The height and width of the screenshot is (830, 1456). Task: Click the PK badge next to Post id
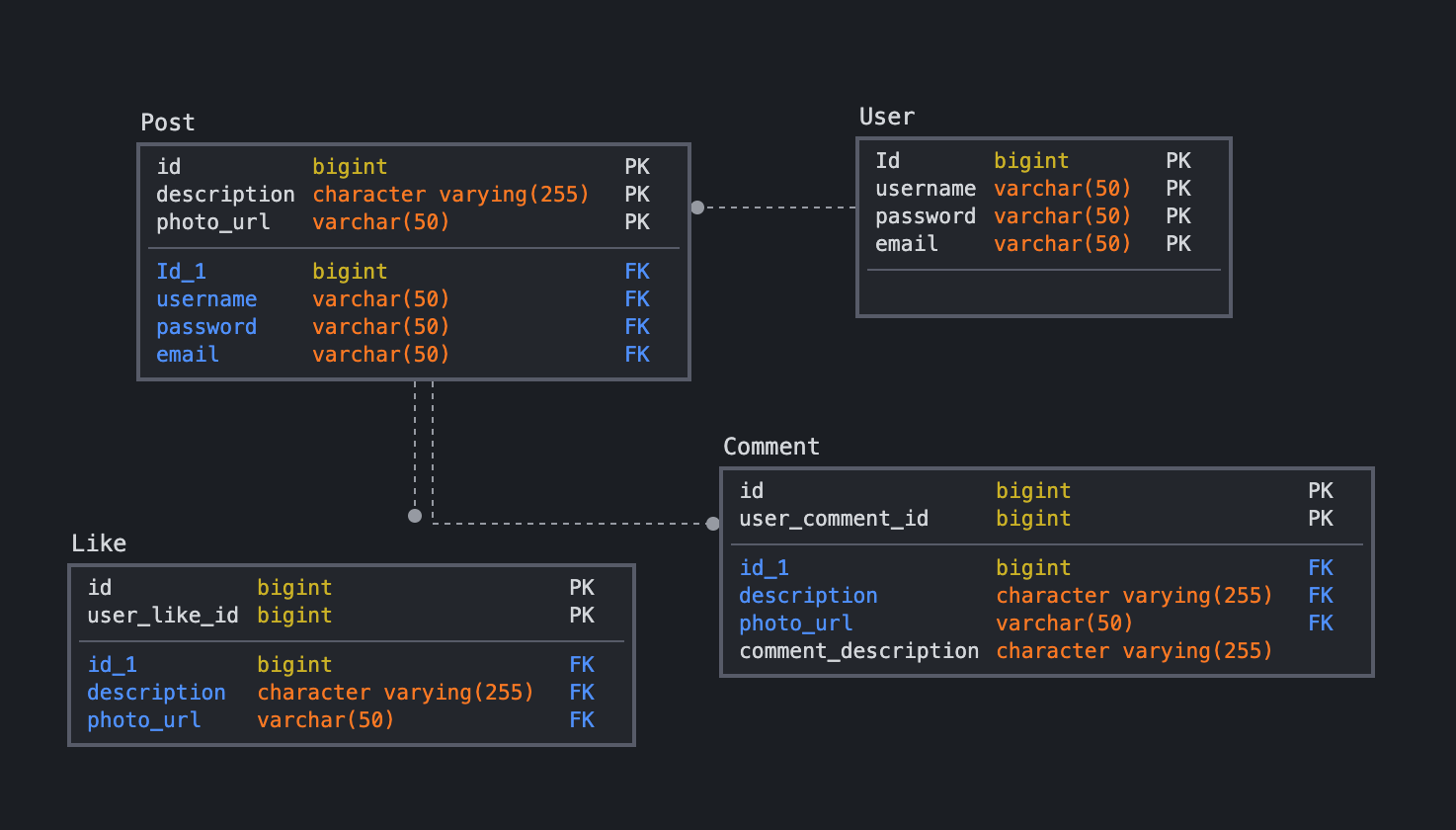click(x=636, y=166)
